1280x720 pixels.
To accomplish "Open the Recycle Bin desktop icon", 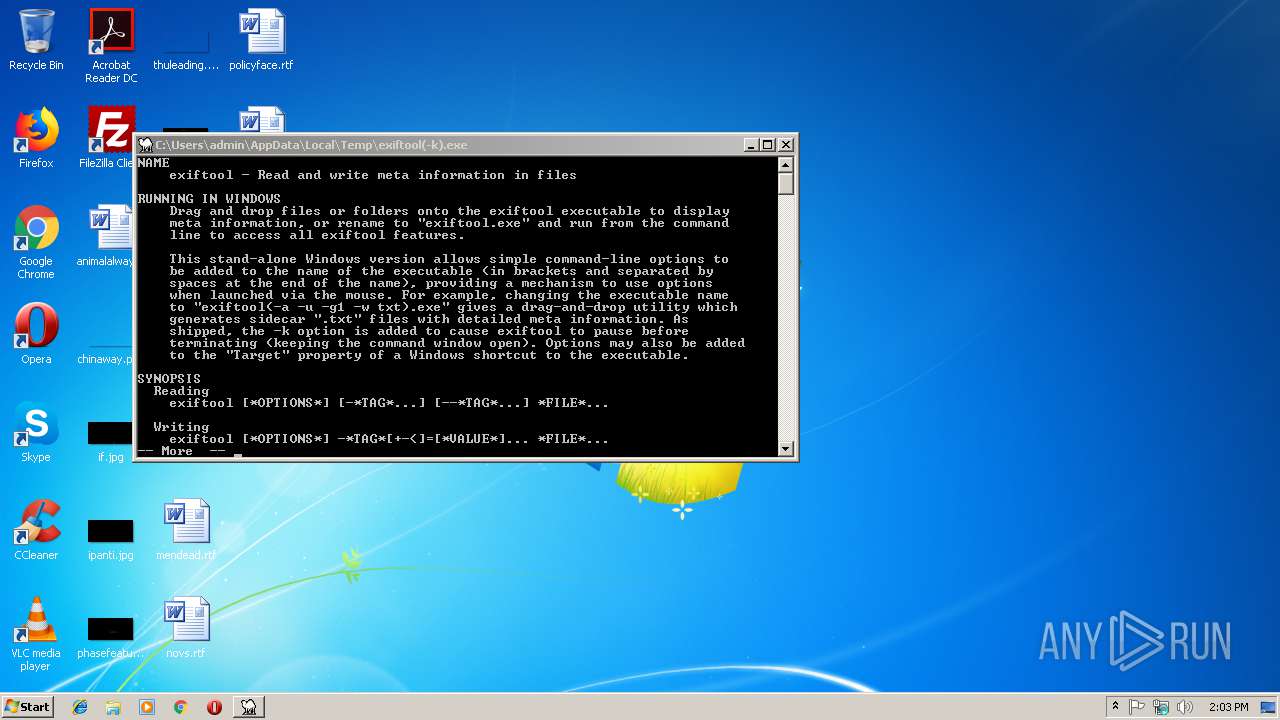I will (36, 40).
